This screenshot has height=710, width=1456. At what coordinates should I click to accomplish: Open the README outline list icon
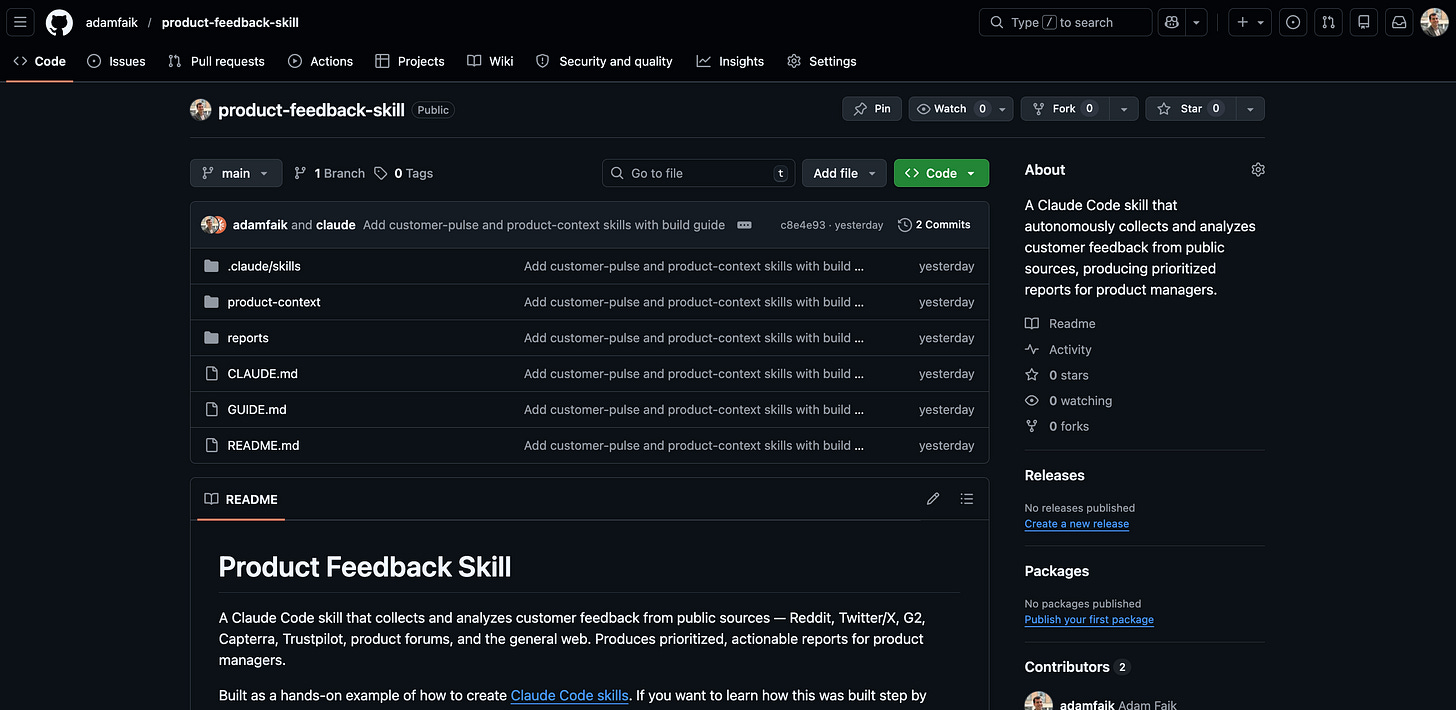click(966, 498)
